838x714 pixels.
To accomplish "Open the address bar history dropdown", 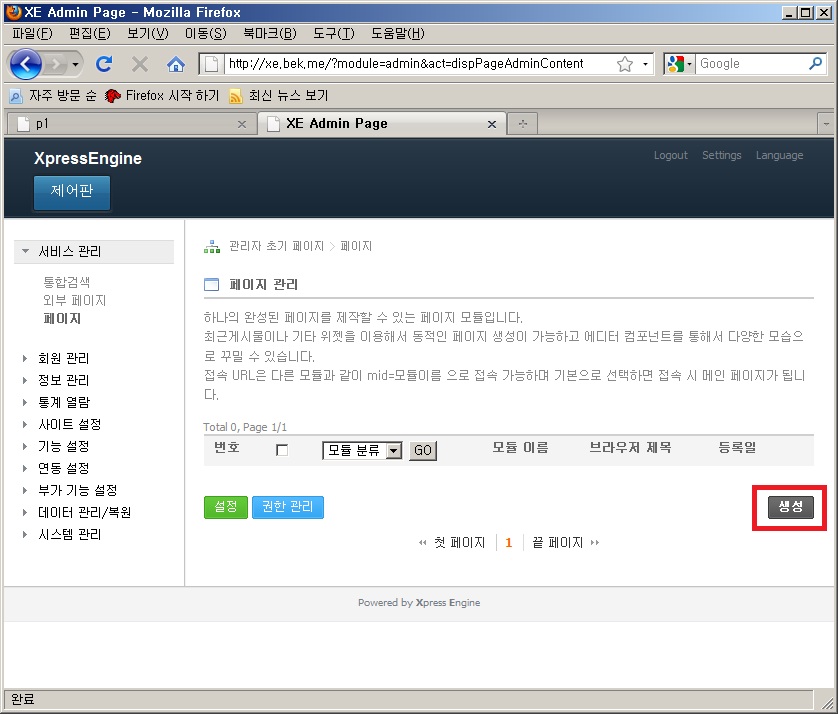I will point(645,65).
